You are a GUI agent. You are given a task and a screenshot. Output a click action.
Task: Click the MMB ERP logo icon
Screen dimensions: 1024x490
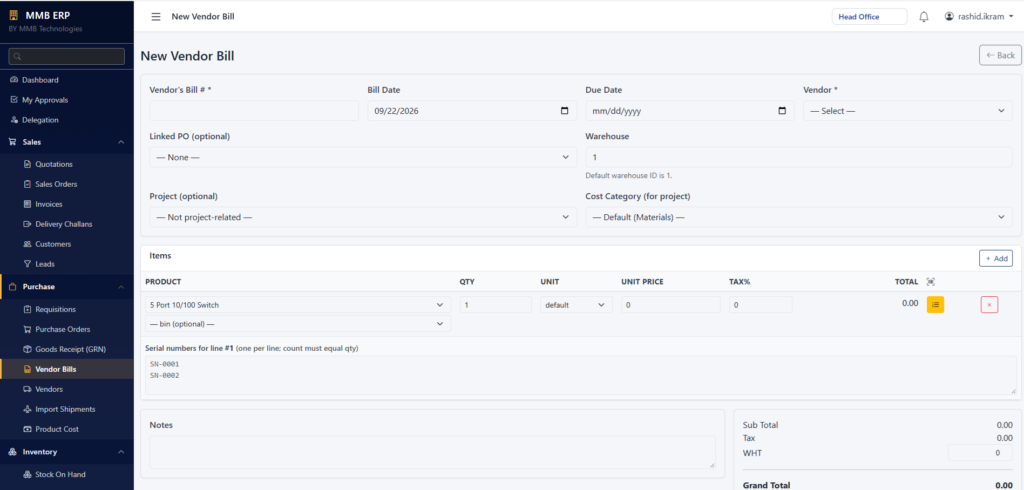[14, 16]
